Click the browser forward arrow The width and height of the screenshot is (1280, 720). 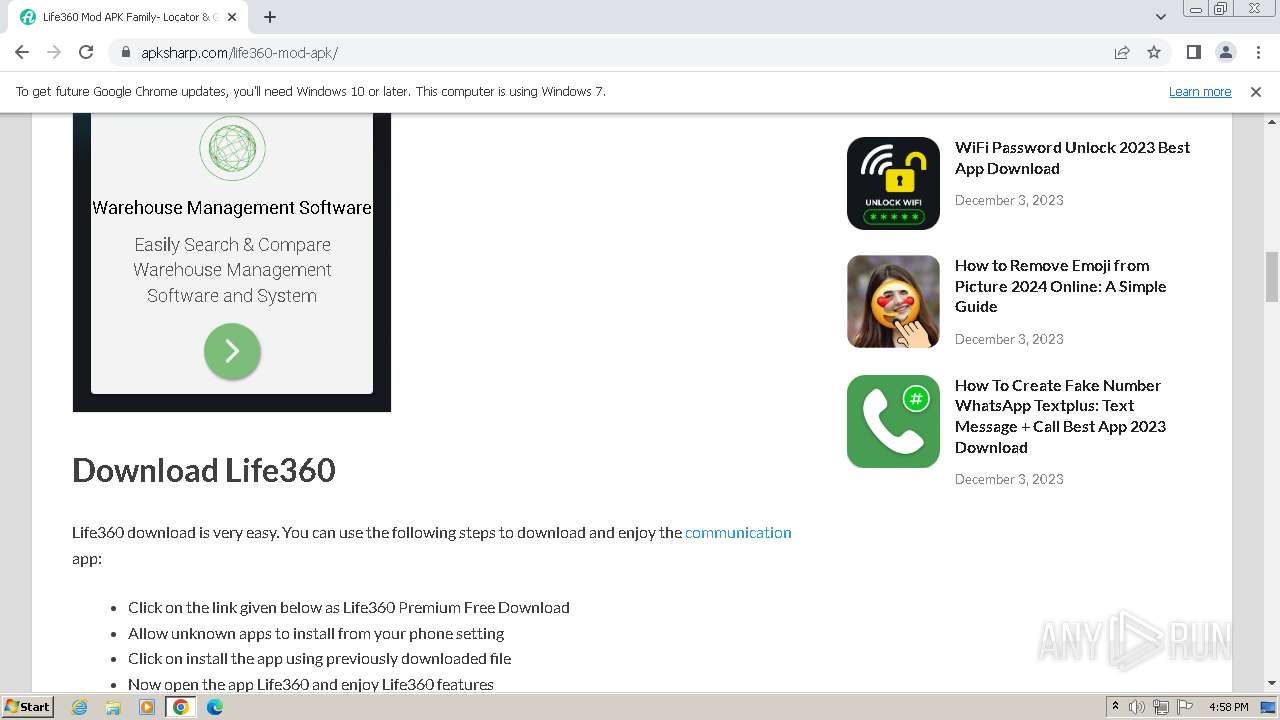click(54, 52)
